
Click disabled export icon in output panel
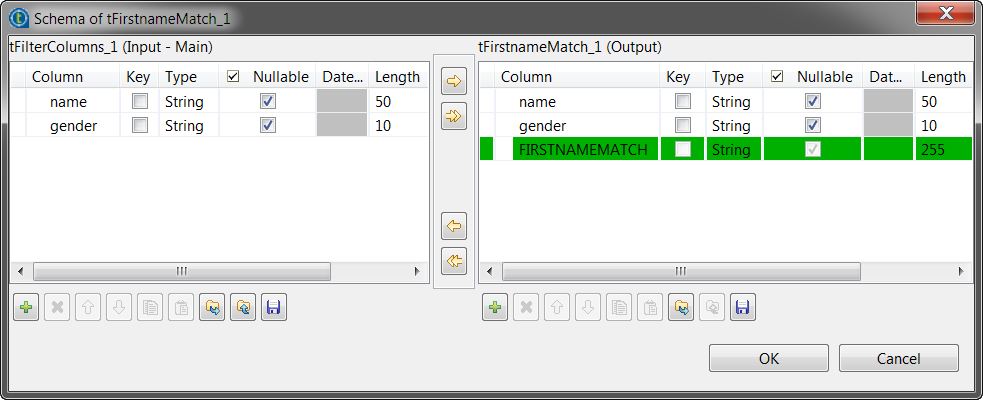click(712, 307)
